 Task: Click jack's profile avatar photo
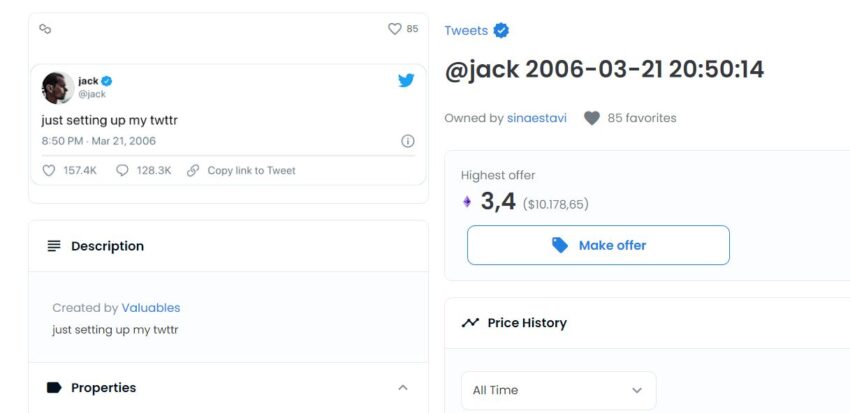pos(58,87)
